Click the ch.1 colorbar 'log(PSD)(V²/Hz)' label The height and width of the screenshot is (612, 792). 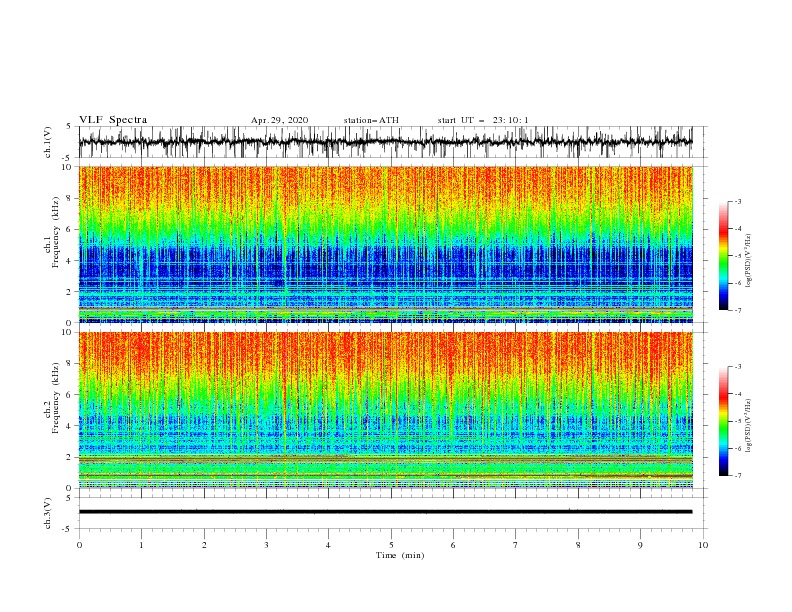(x=749, y=261)
